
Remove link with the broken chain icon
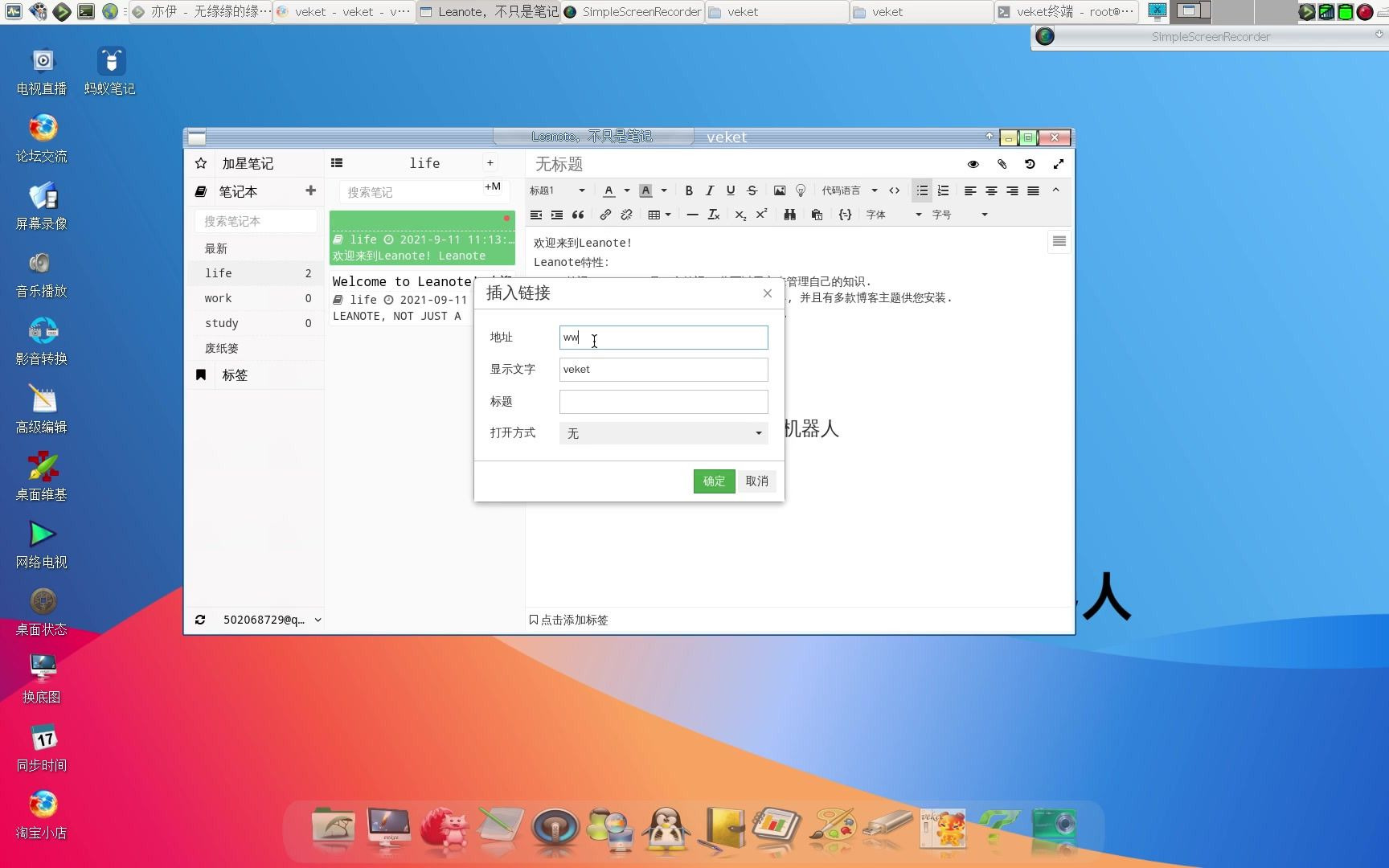coord(626,215)
